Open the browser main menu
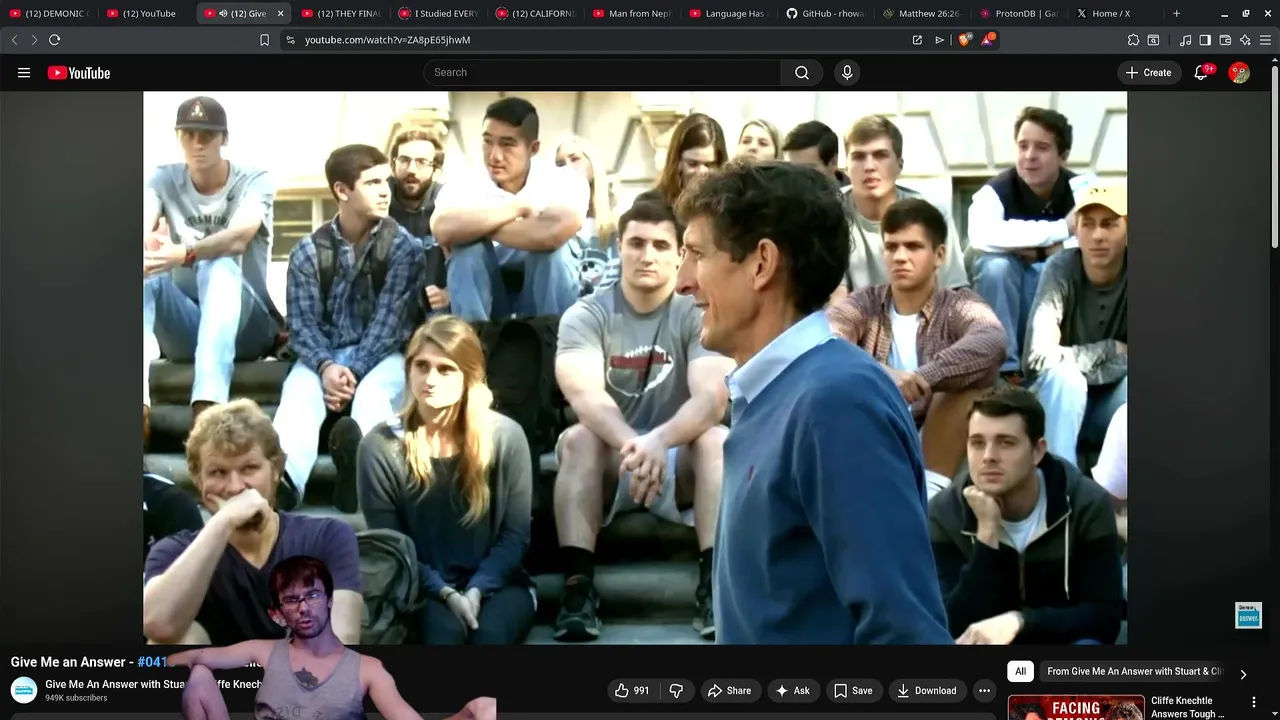This screenshot has height=720, width=1280. point(1265,40)
